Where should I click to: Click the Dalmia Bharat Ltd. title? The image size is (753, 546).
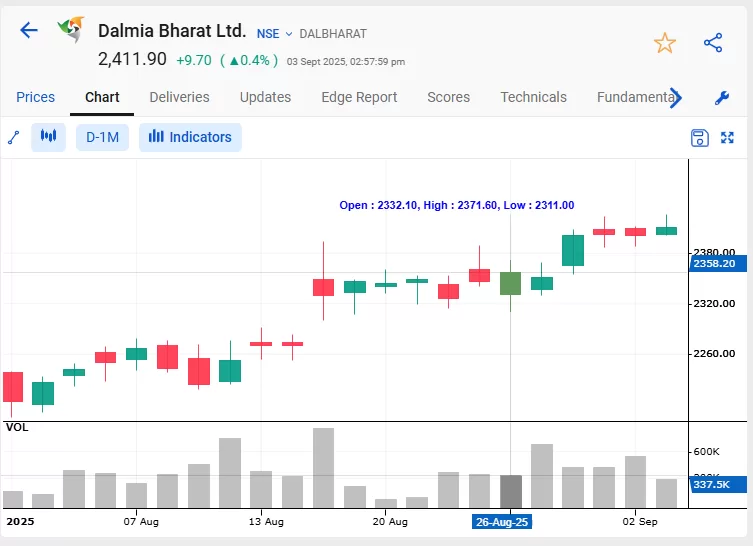(x=172, y=31)
